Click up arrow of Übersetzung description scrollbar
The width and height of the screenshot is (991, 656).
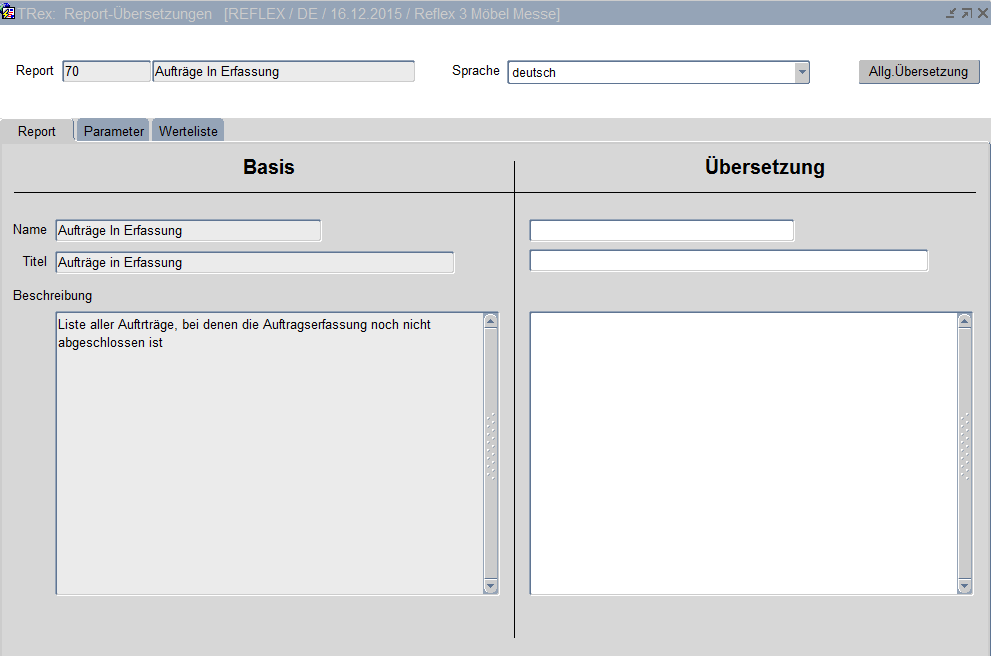click(964, 321)
